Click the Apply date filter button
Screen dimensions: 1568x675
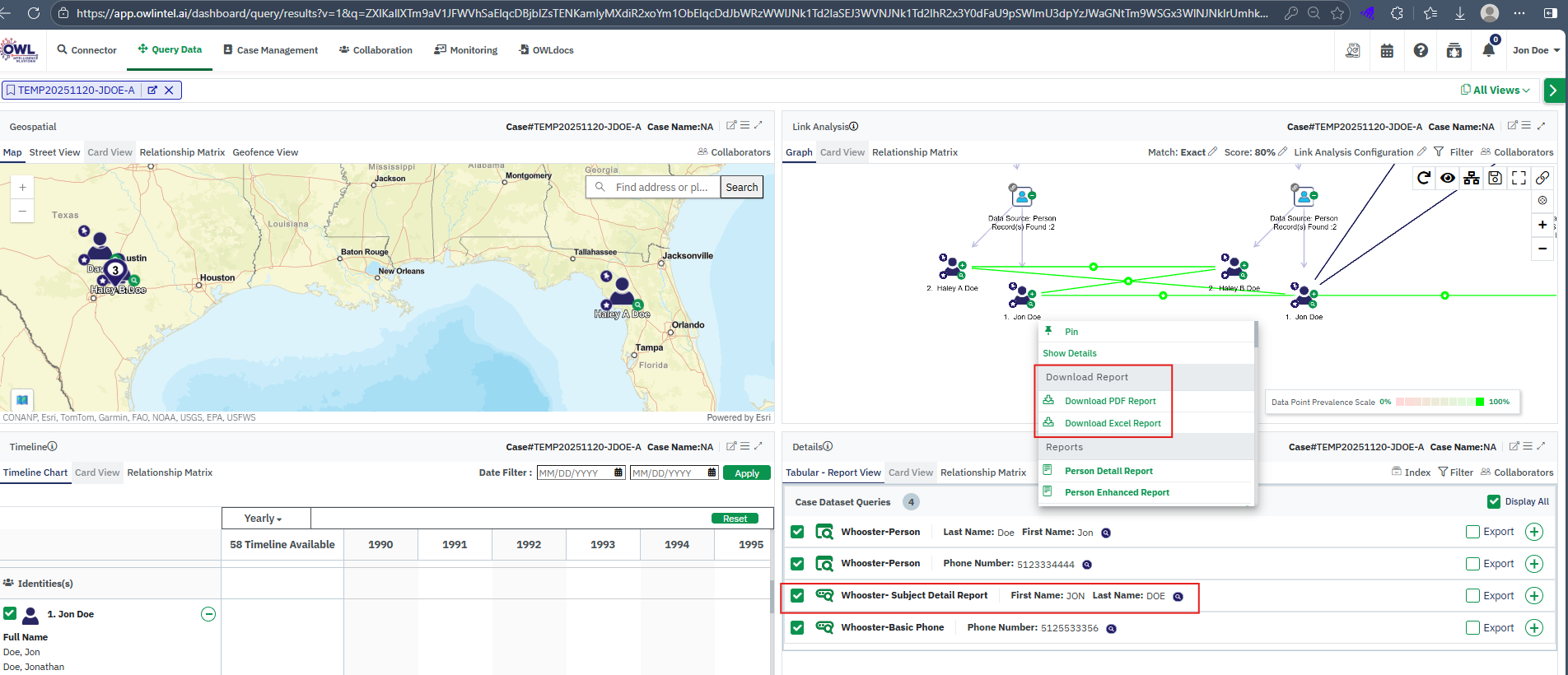coord(746,473)
